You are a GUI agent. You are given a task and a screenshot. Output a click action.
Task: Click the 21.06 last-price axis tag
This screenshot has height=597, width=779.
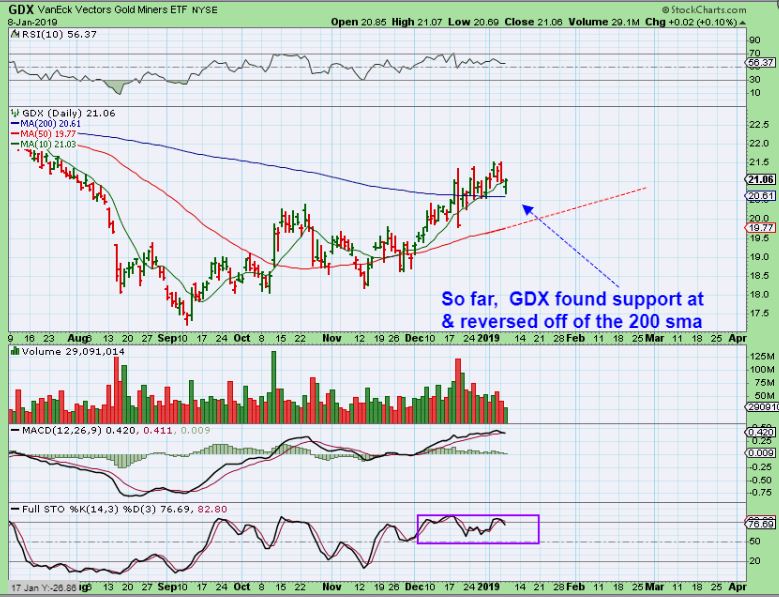coord(761,180)
